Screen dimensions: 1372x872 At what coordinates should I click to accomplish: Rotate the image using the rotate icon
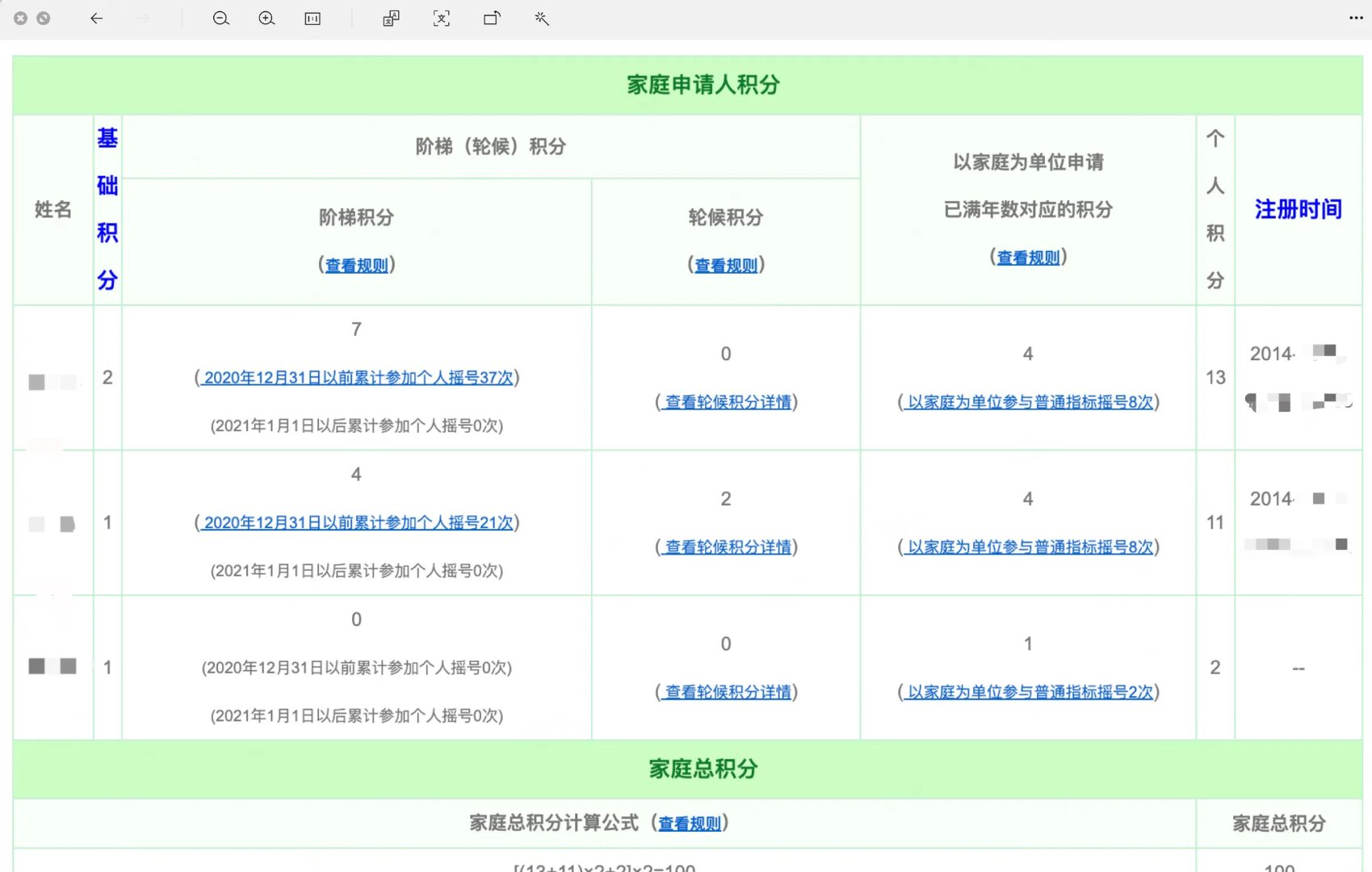coord(492,19)
